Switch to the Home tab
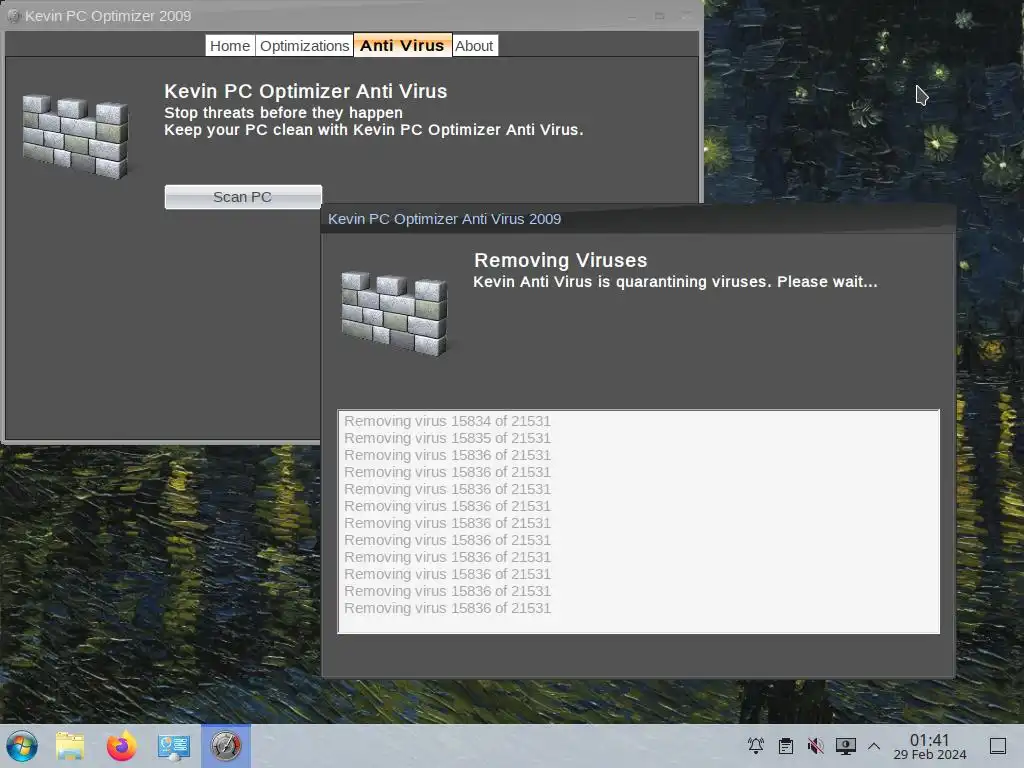This screenshot has width=1024, height=768. coord(230,46)
